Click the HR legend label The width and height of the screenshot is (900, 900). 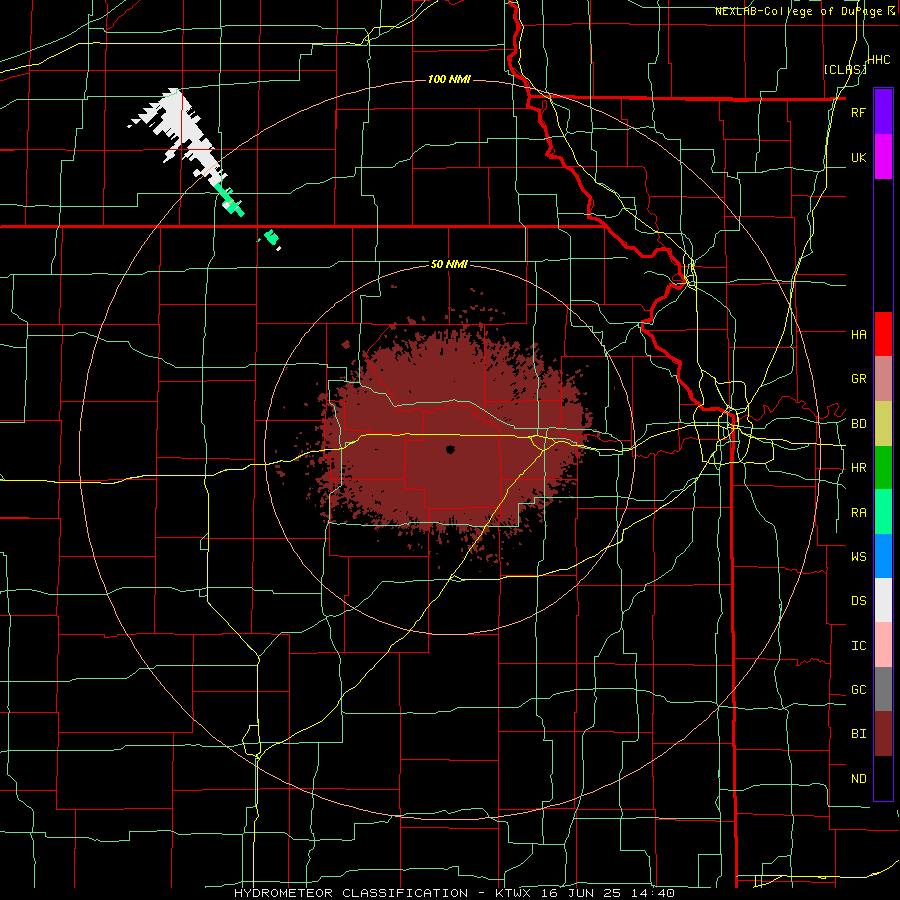pos(859,468)
